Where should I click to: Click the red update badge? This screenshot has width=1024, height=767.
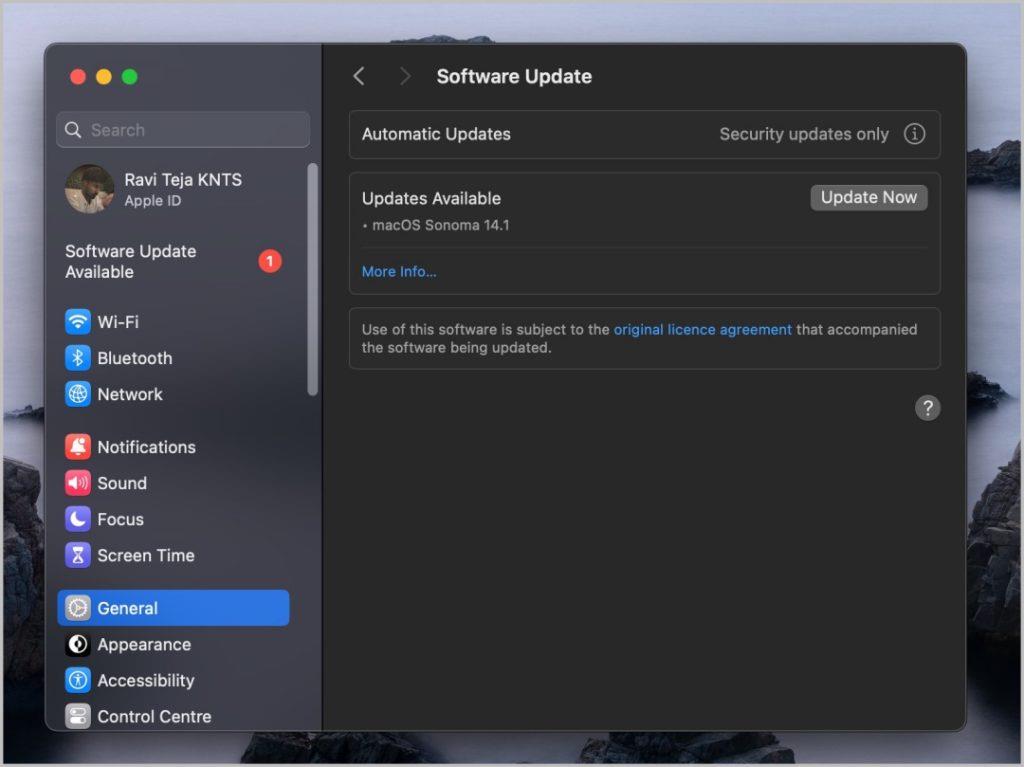point(270,261)
